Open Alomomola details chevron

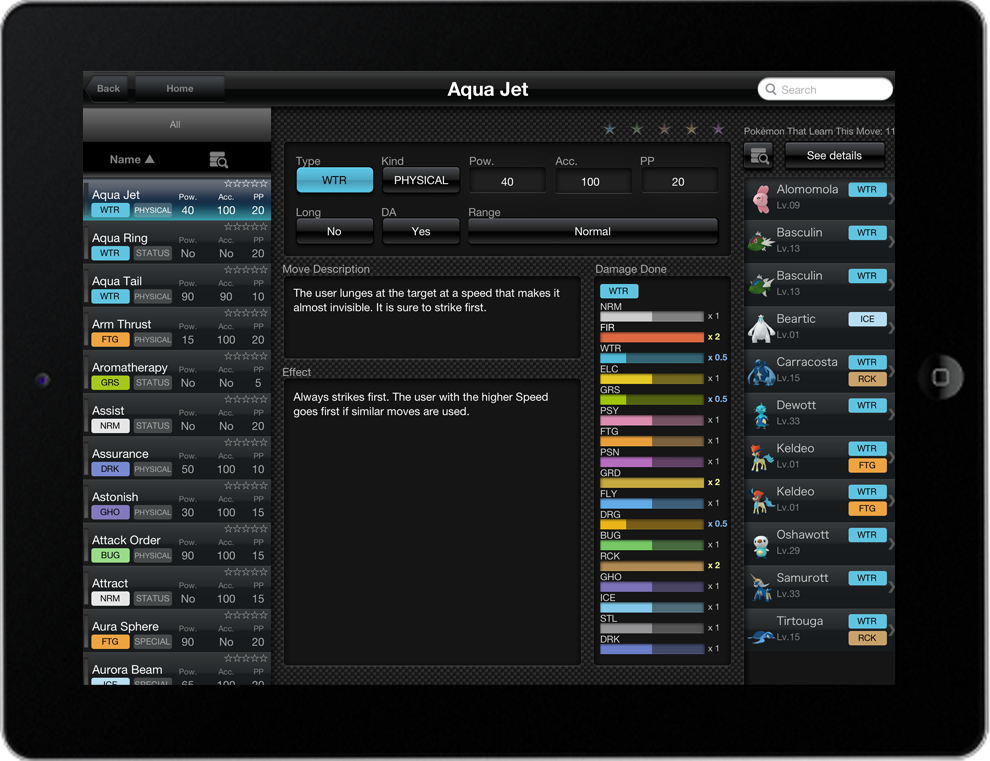pyautogui.click(x=891, y=199)
